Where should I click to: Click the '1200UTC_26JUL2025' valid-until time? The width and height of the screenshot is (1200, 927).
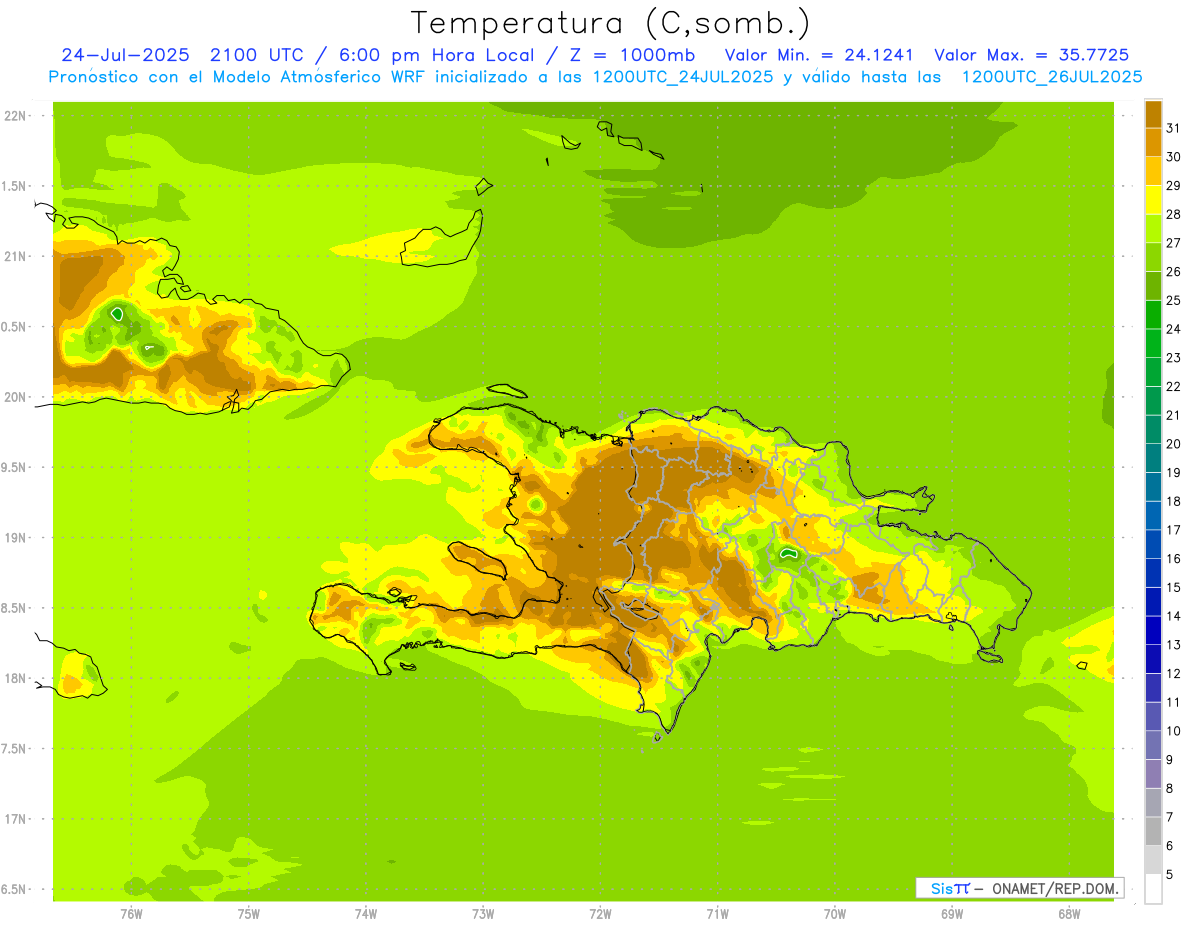coord(1051,77)
